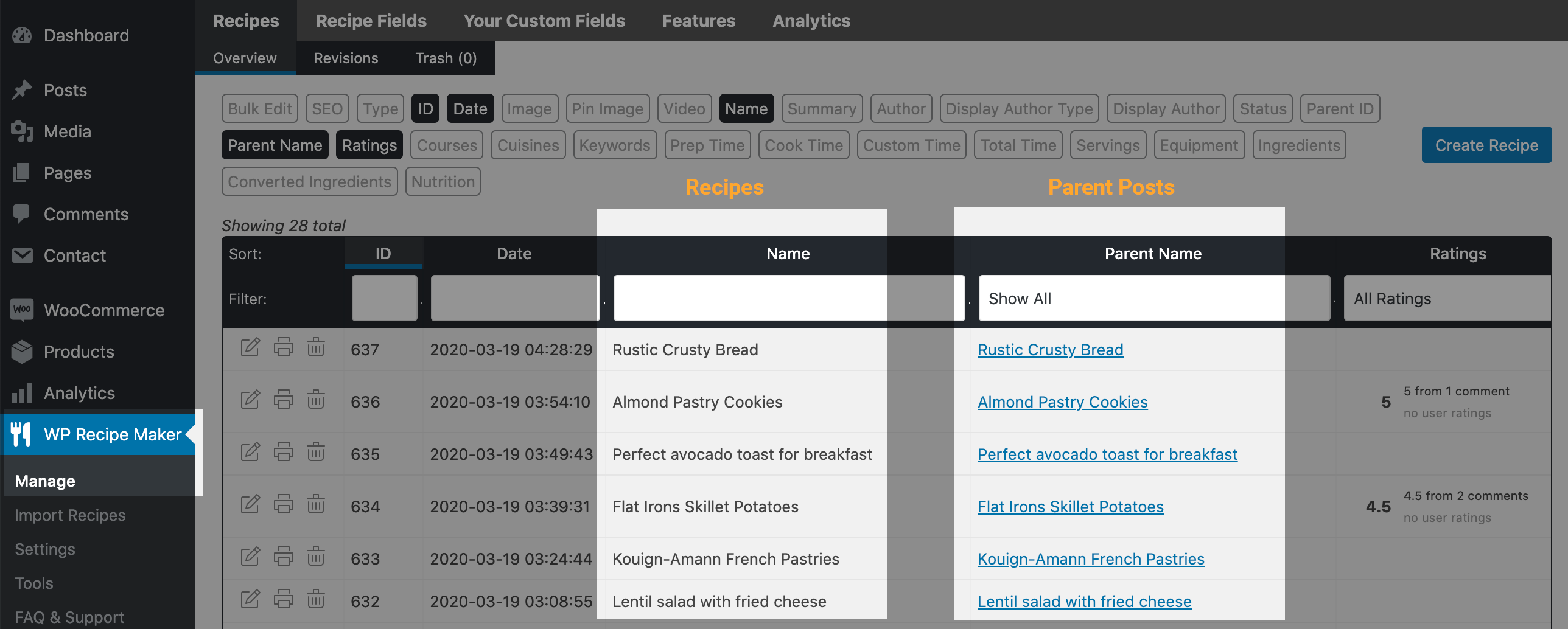The image size is (1568, 629).
Task: Open Flat Irons Skillet Potatoes parent post link
Action: pyautogui.click(x=1070, y=507)
